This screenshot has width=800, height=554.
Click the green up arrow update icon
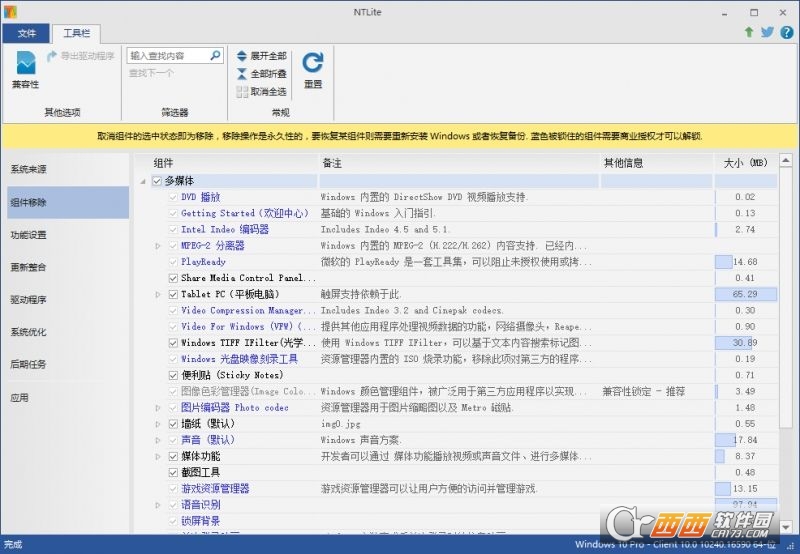click(x=748, y=32)
